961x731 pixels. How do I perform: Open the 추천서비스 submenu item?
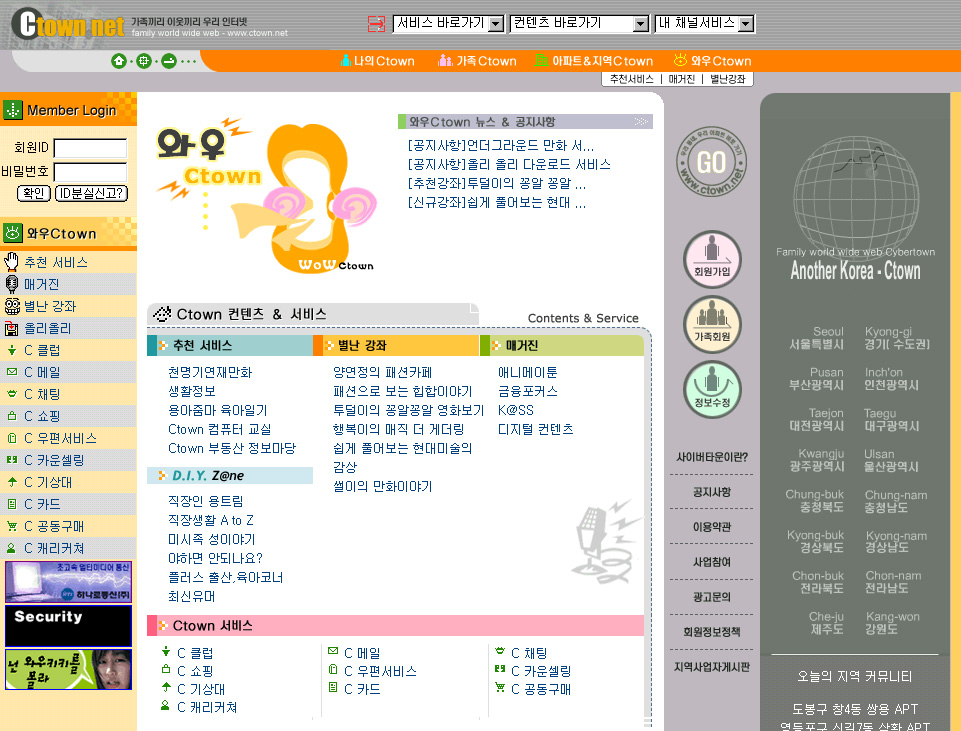tap(631, 79)
